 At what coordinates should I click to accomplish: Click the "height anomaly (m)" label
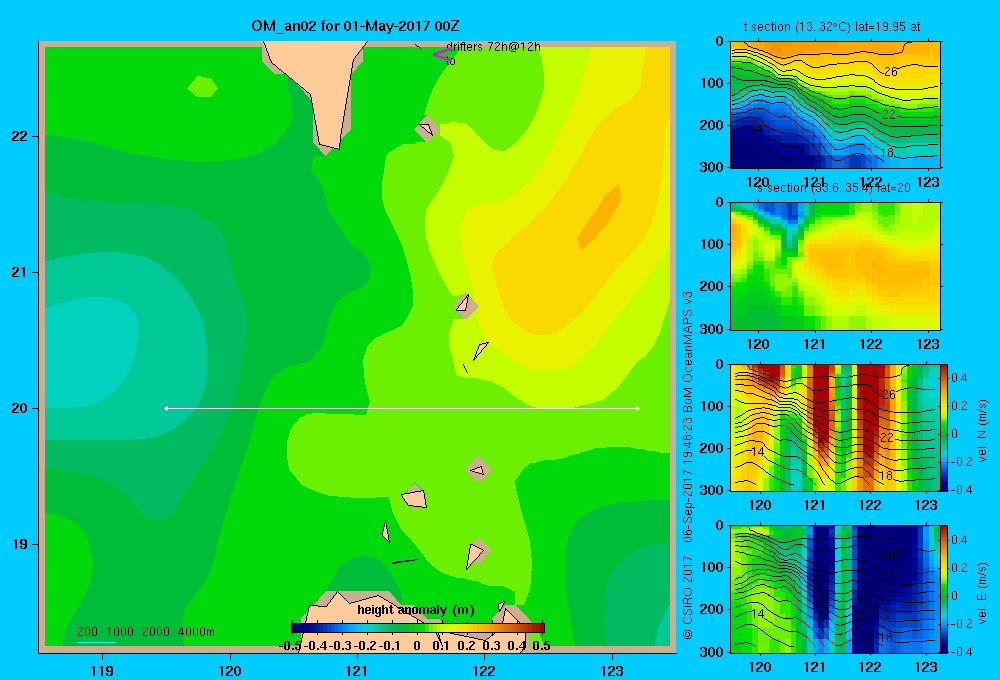click(x=416, y=610)
